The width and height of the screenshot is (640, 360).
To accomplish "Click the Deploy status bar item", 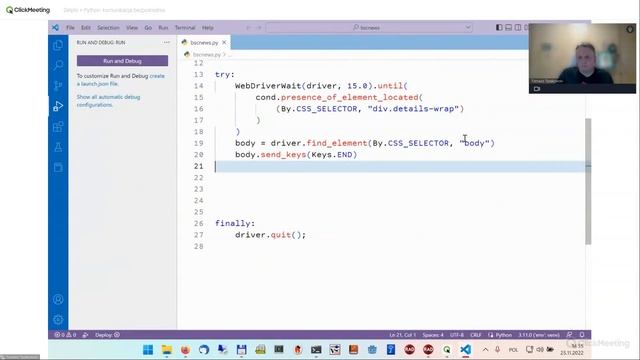I will pyautogui.click(x=107, y=335).
